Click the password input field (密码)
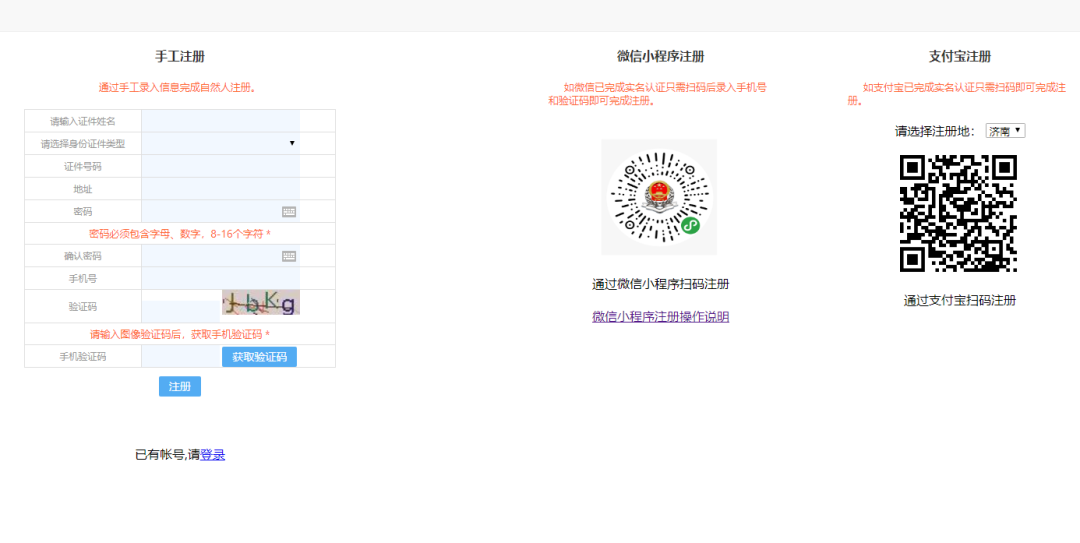Viewport: 1080px width, 543px height. click(x=220, y=212)
